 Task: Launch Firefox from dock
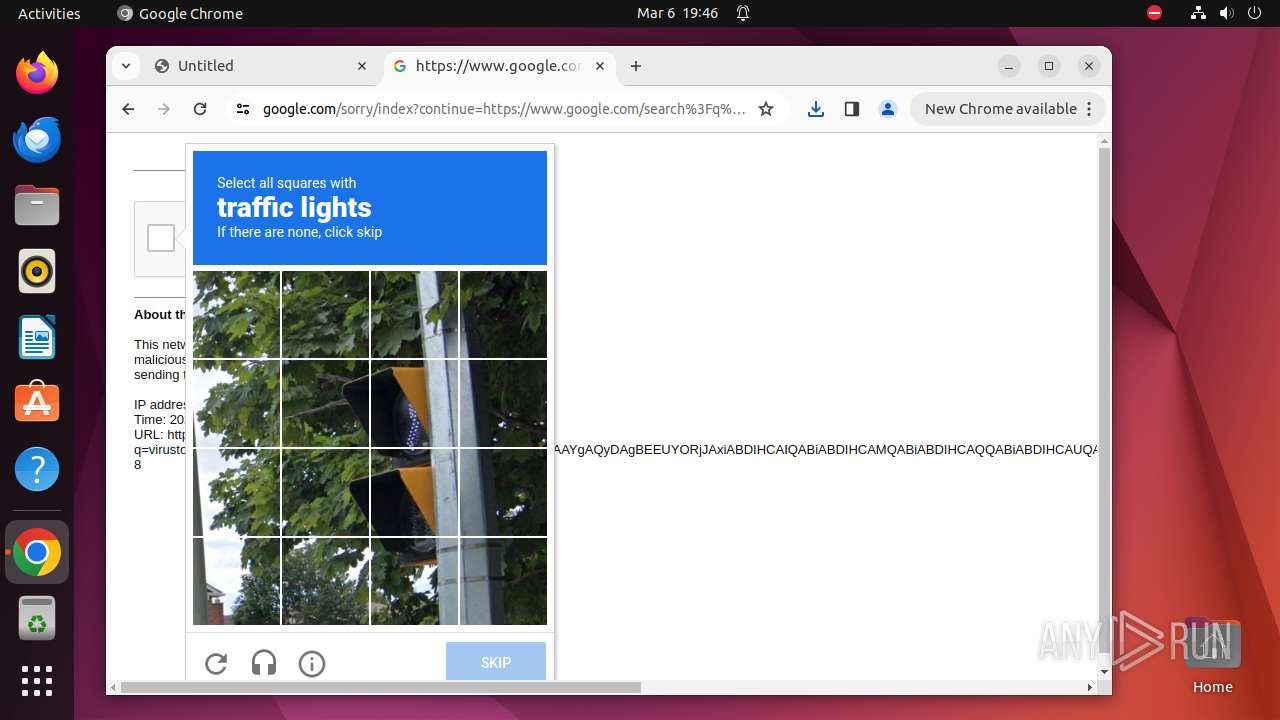[x=37, y=73]
